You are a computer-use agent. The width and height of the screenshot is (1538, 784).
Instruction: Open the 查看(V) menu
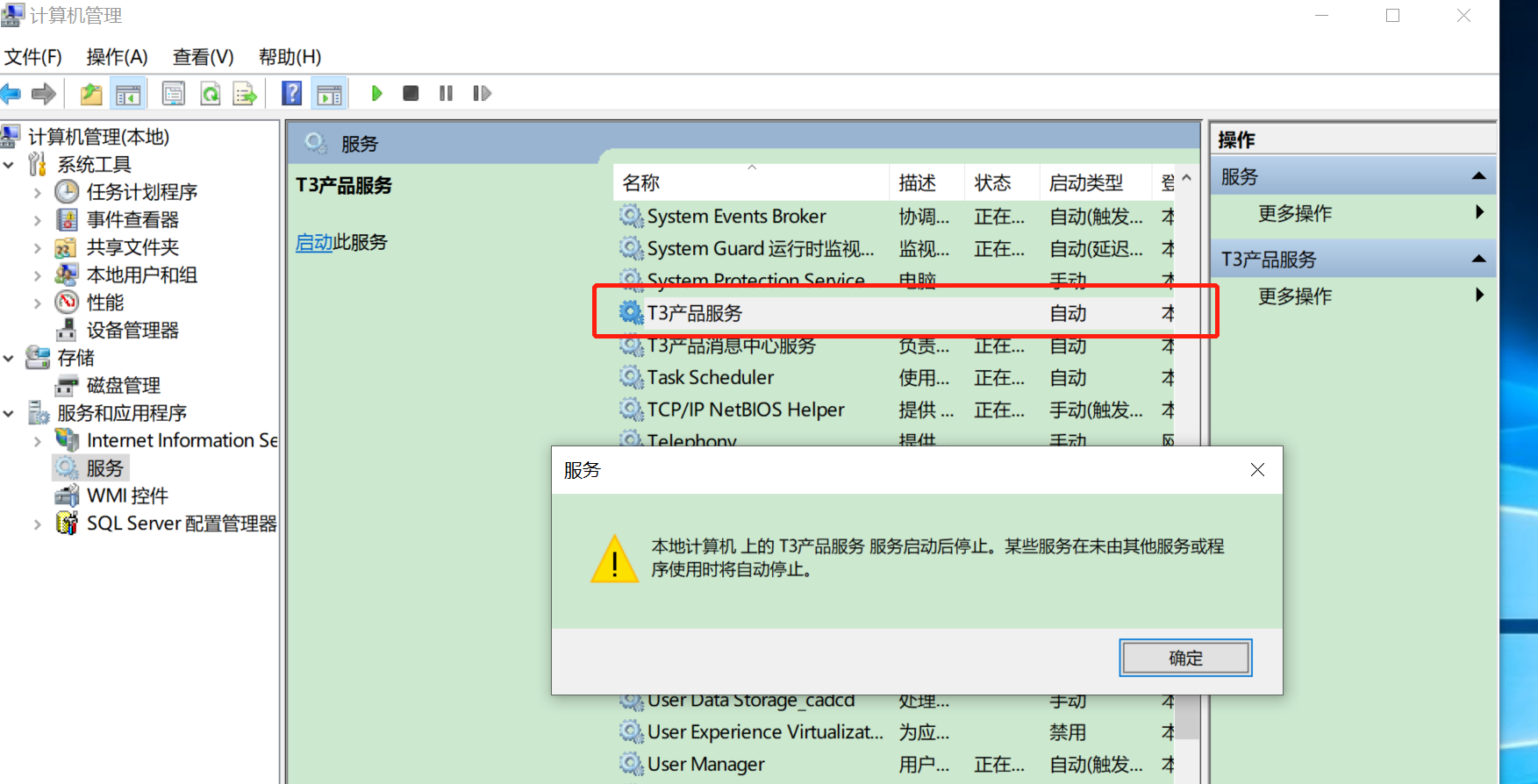[203, 57]
